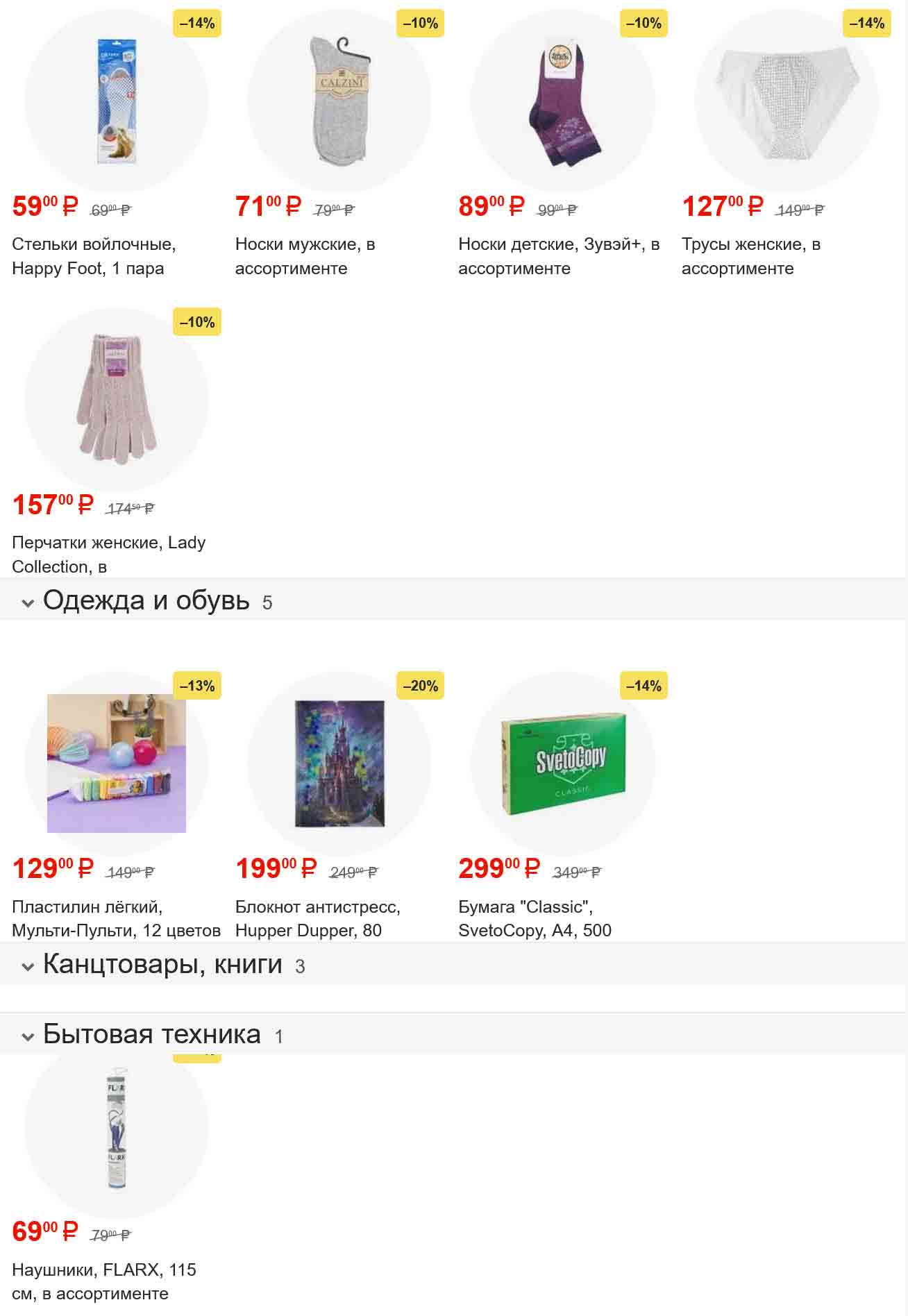Click the Бумага "Classic" SvetoCopy title

click(535, 918)
